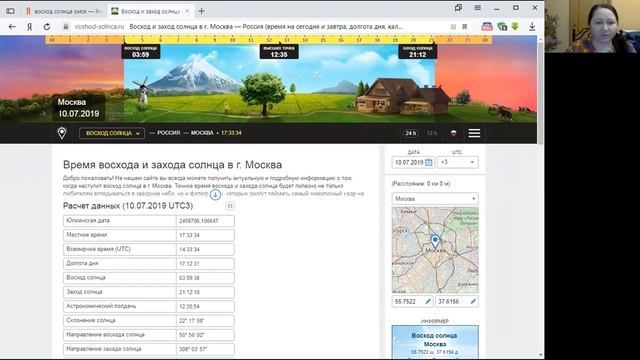Click the 'Восход солнца' table row label

click(86, 278)
